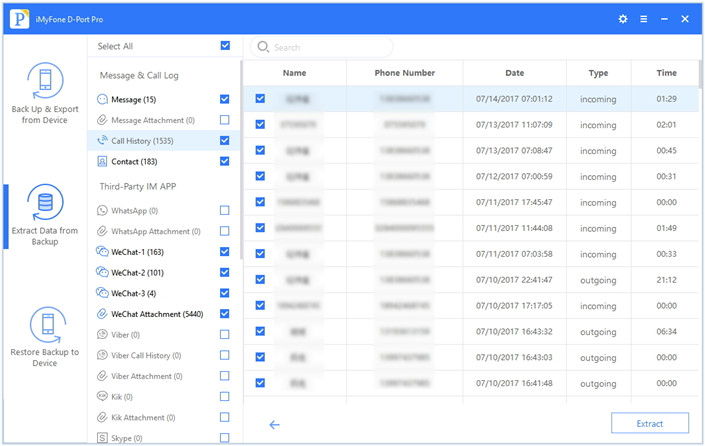Click date 07/10/2017 17:17:05
Viewport: 705px width, 446px height.
(514, 306)
